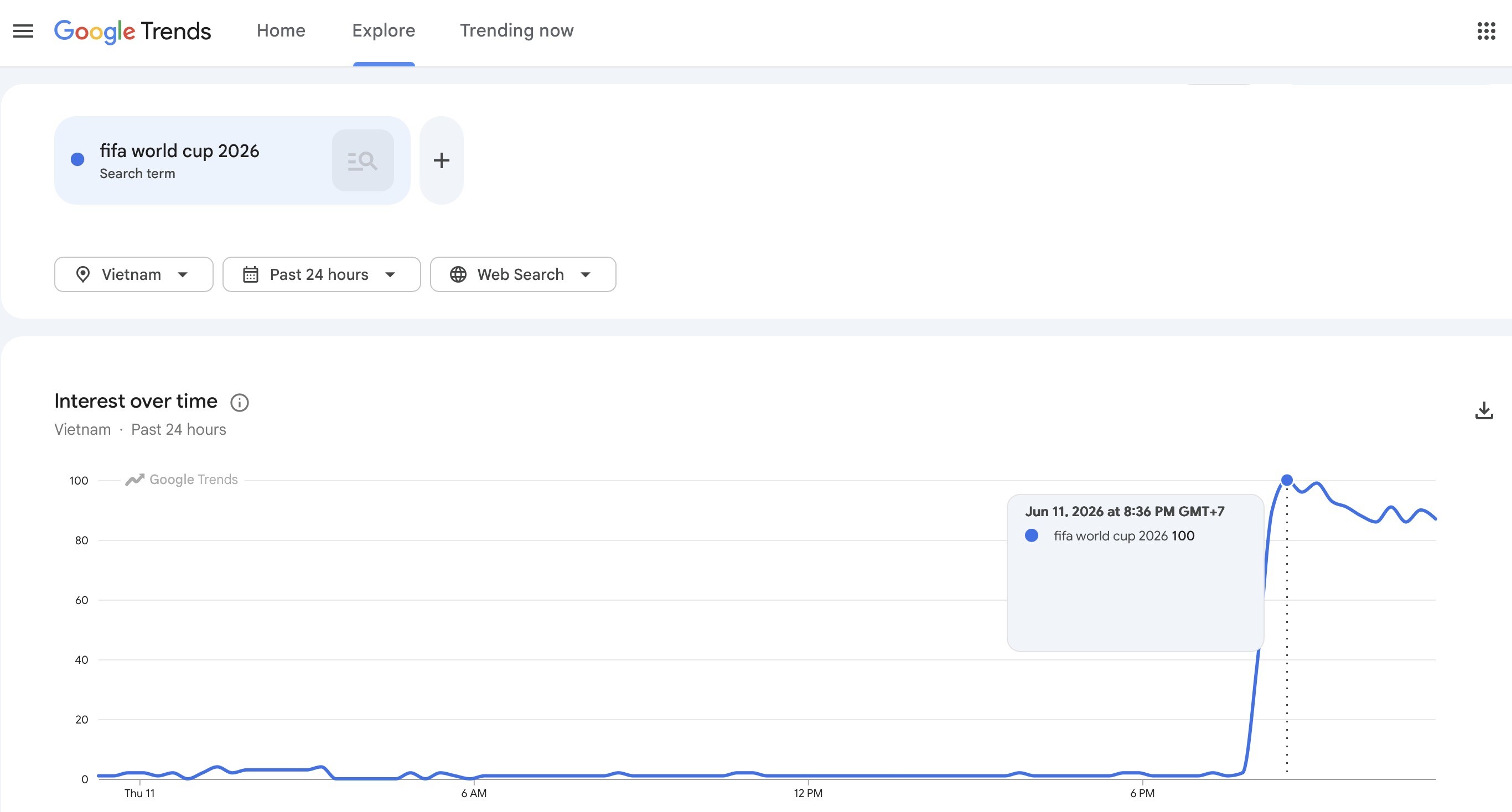Click the peak data point at 100
1512x812 pixels.
tap(1287, 481)
